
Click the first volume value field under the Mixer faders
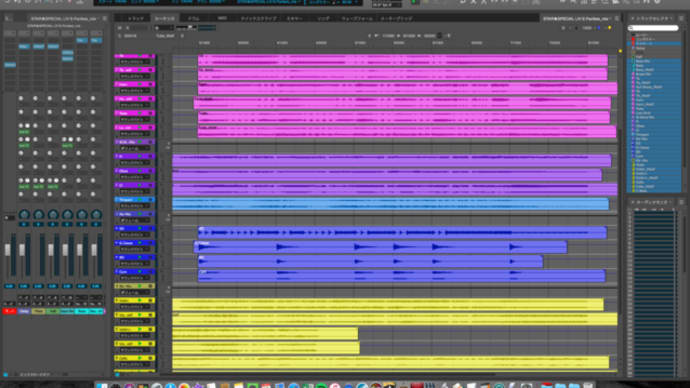pos(9,286)
